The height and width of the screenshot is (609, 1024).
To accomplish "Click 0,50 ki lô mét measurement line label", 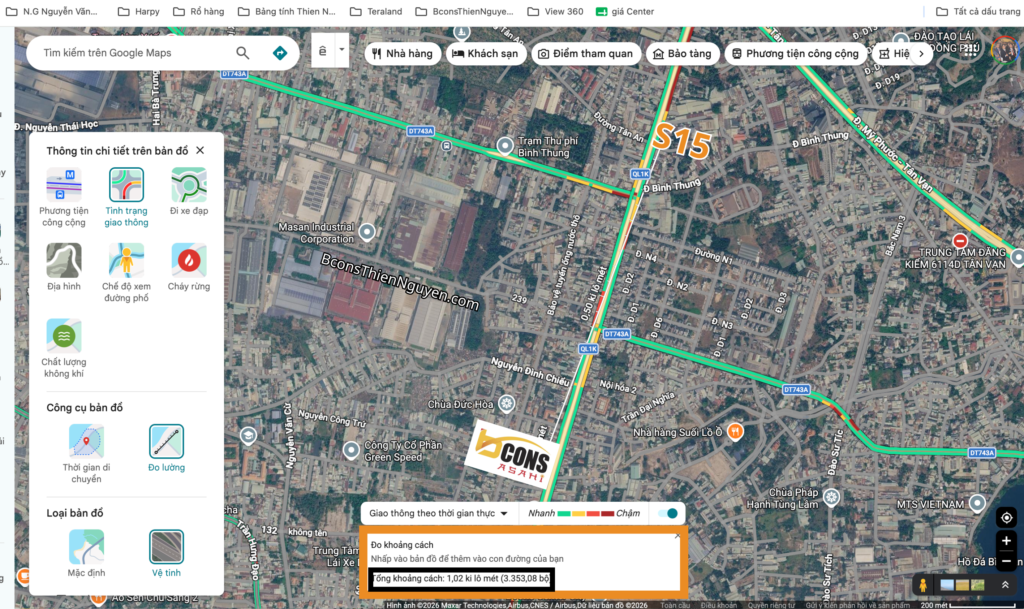I will tap(594, 294).
